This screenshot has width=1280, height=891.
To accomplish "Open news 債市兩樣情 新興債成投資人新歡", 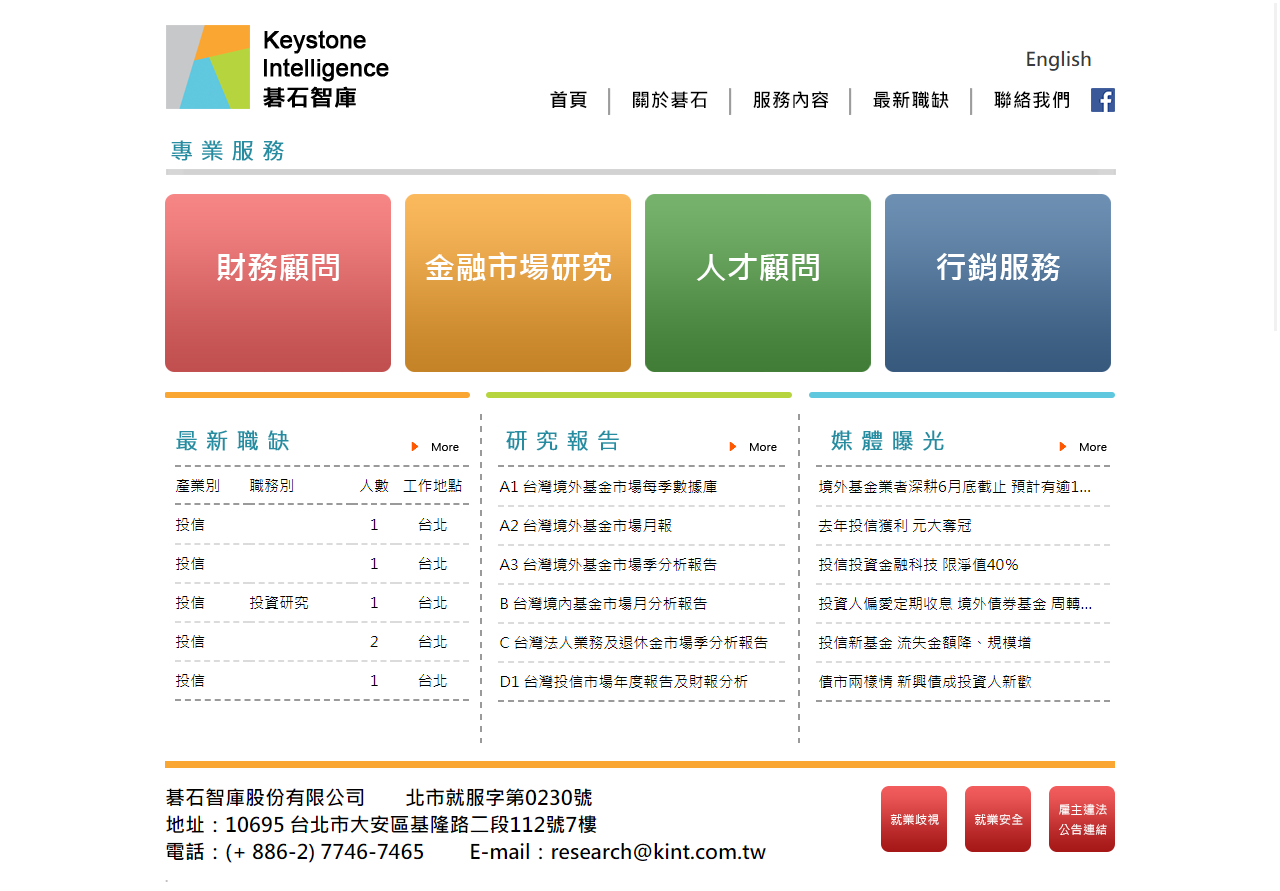I will tap(925, 682).
